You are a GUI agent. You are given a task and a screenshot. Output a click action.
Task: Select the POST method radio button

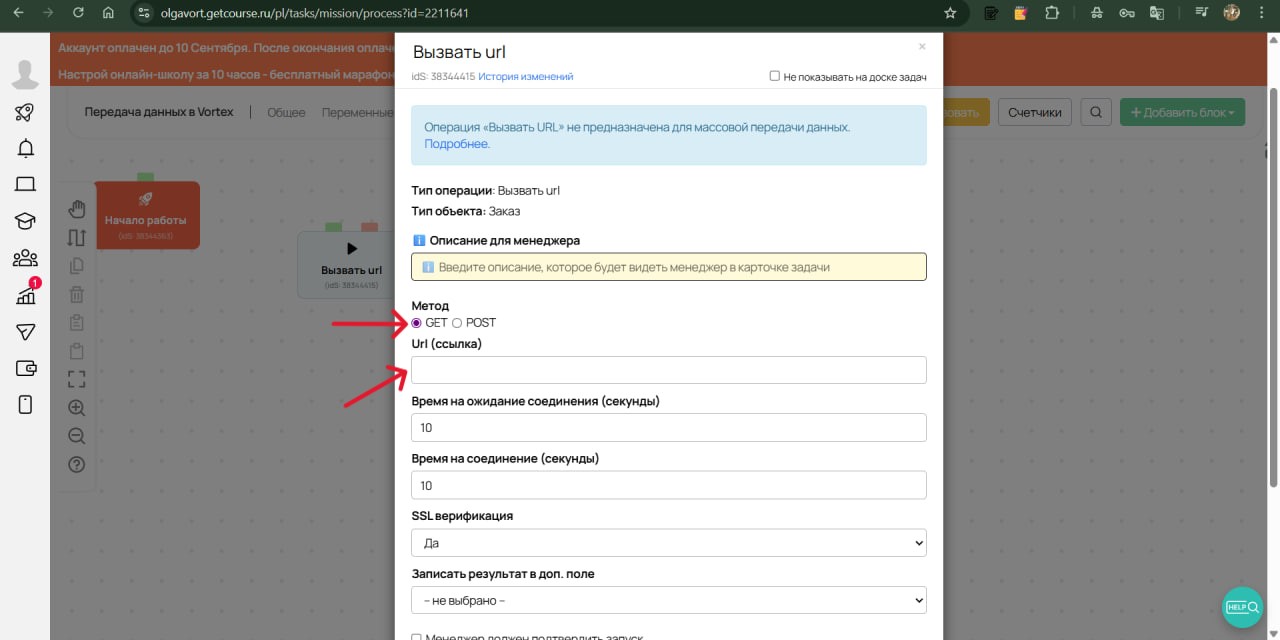click(x=457, y=323)
